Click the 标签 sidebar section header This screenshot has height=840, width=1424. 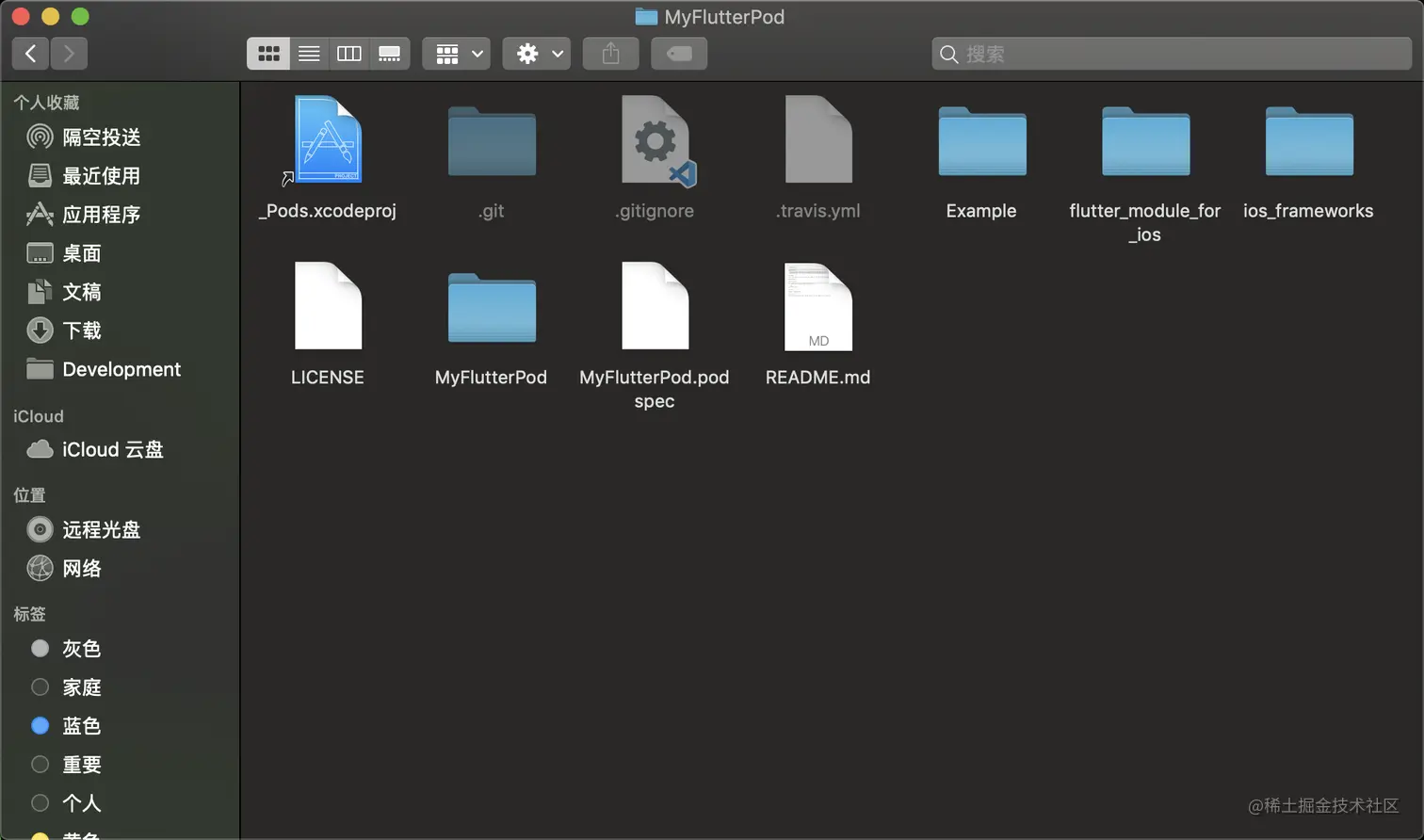point(29,614)
